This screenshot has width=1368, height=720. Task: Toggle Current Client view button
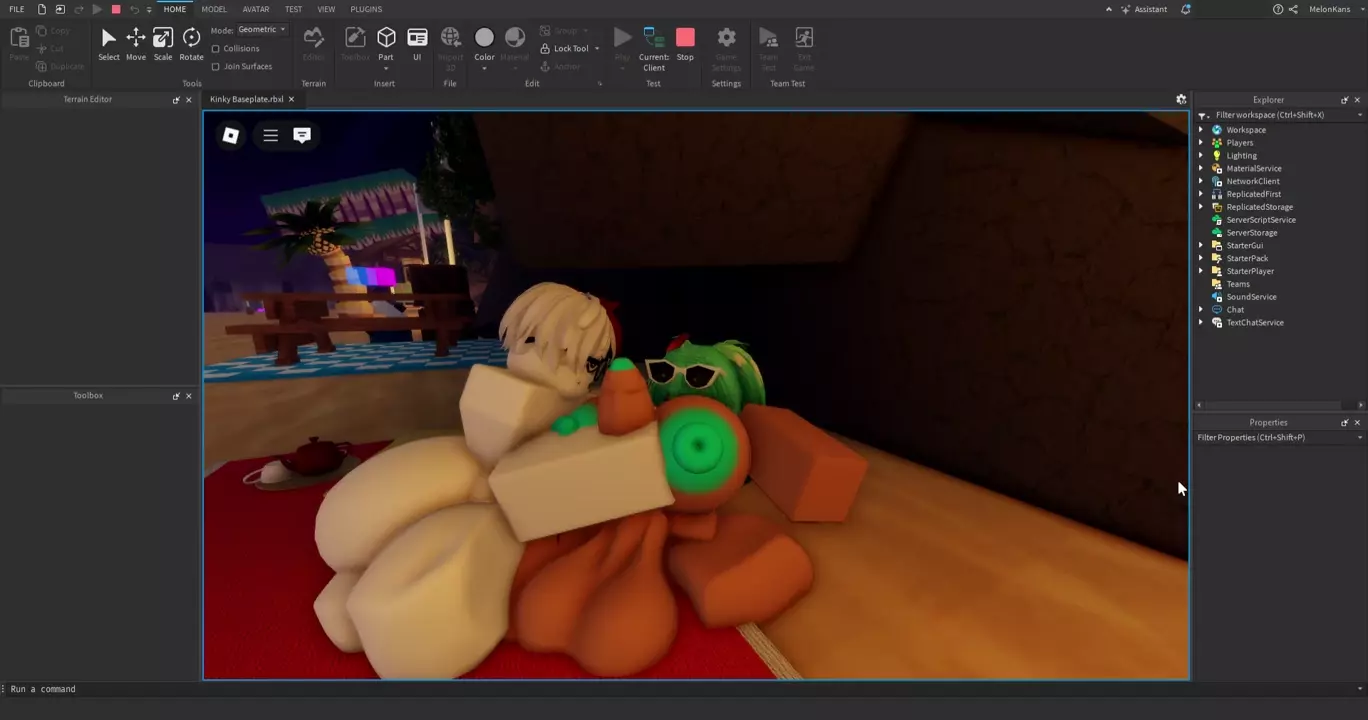click(x=654, y=45)
